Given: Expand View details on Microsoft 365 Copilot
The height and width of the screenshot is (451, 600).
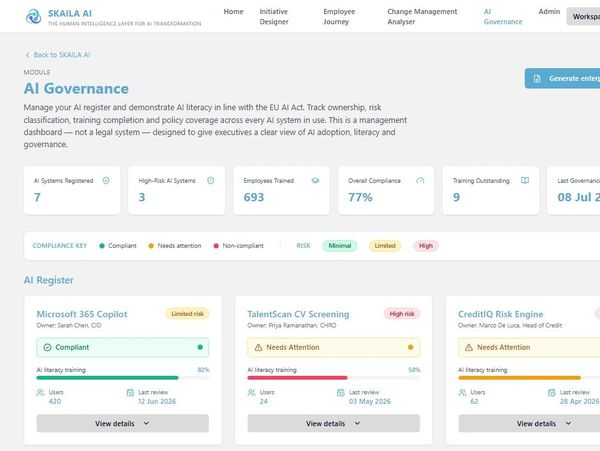Looking at the screenshot, I should (x=122, y=423).
